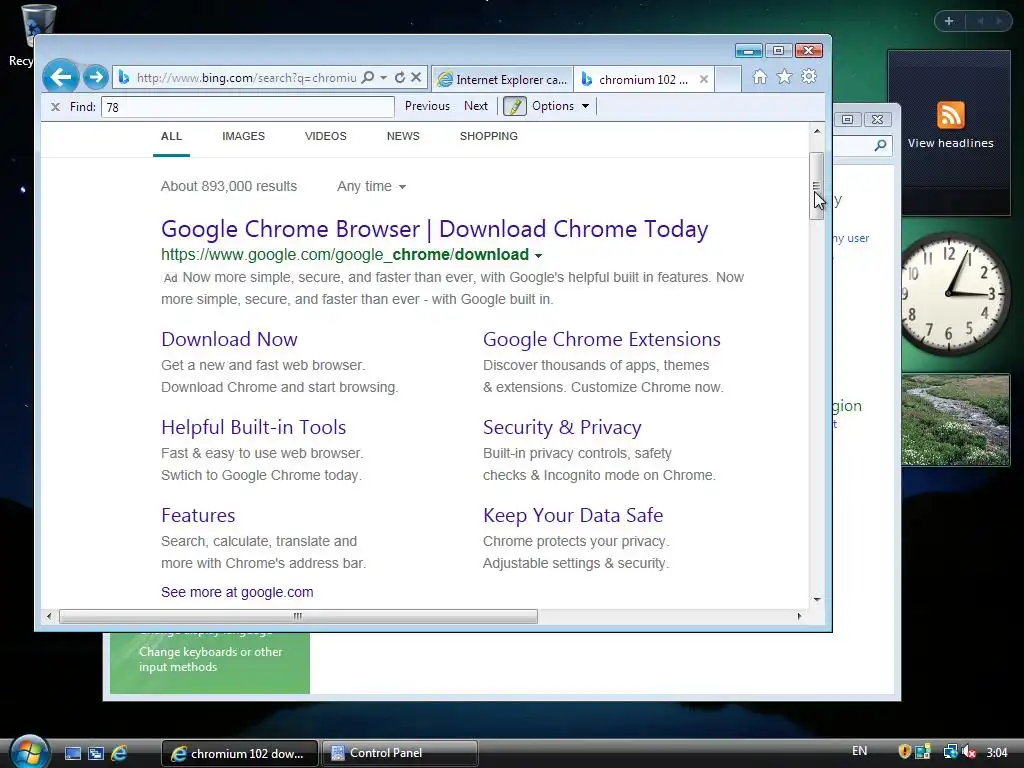Open the Home page icon
Screen dimensions: 1024x768
tap(760, 77)
